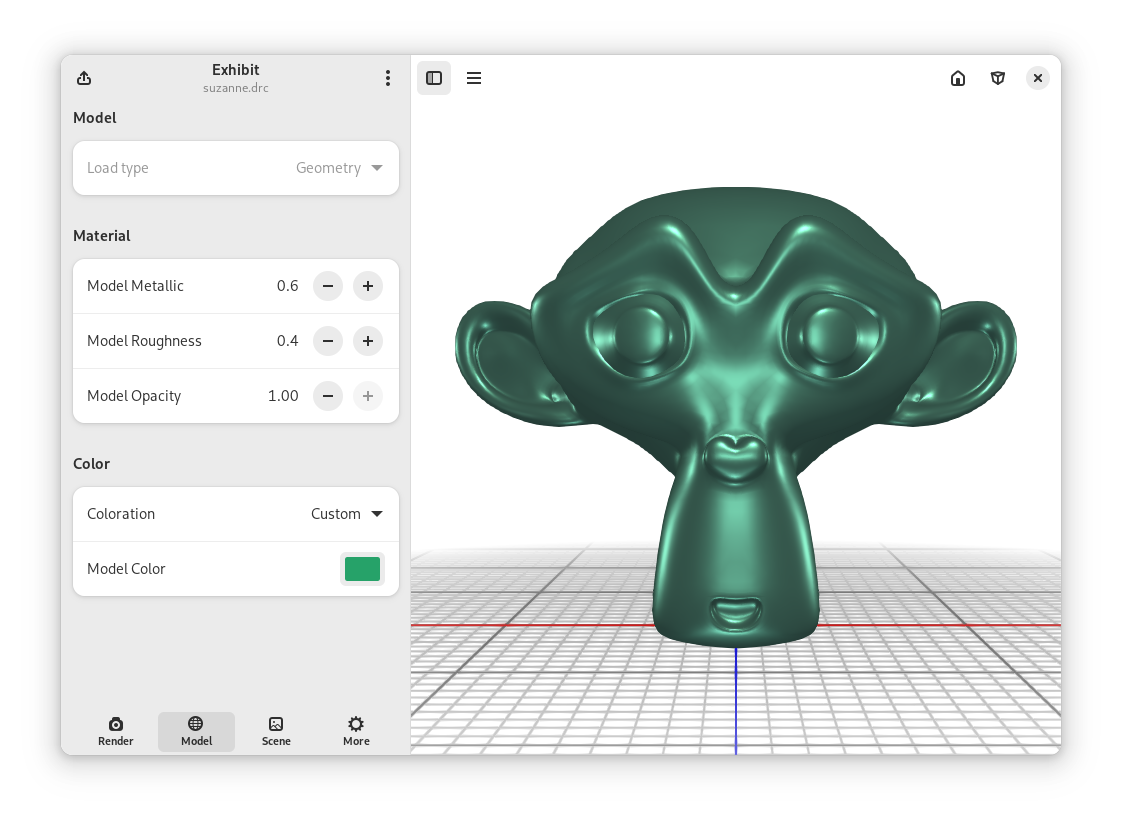Click the suzanne.drc file name subtitle
Viewport: 1122px width, 822px height.
coord(235,88)
